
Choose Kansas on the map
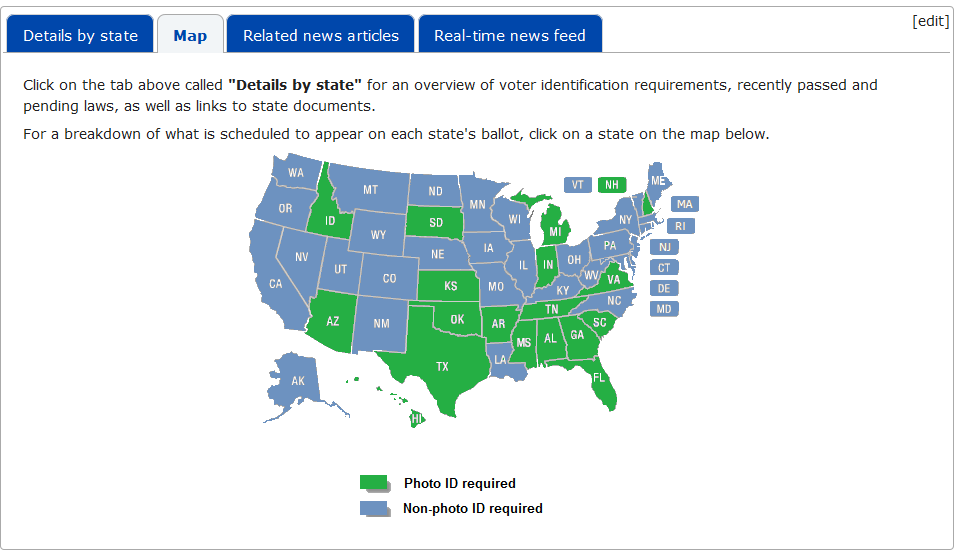click(450, 287)
